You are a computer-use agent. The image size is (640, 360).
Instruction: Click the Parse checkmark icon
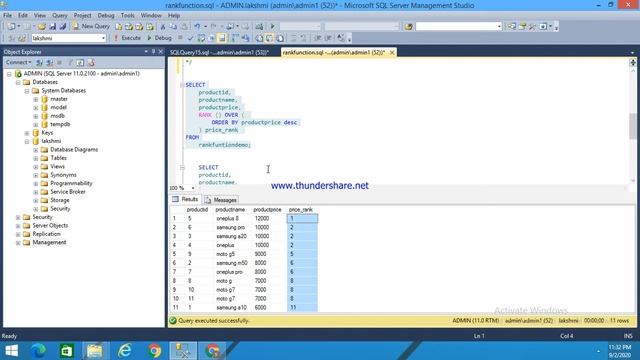[190, 38]
